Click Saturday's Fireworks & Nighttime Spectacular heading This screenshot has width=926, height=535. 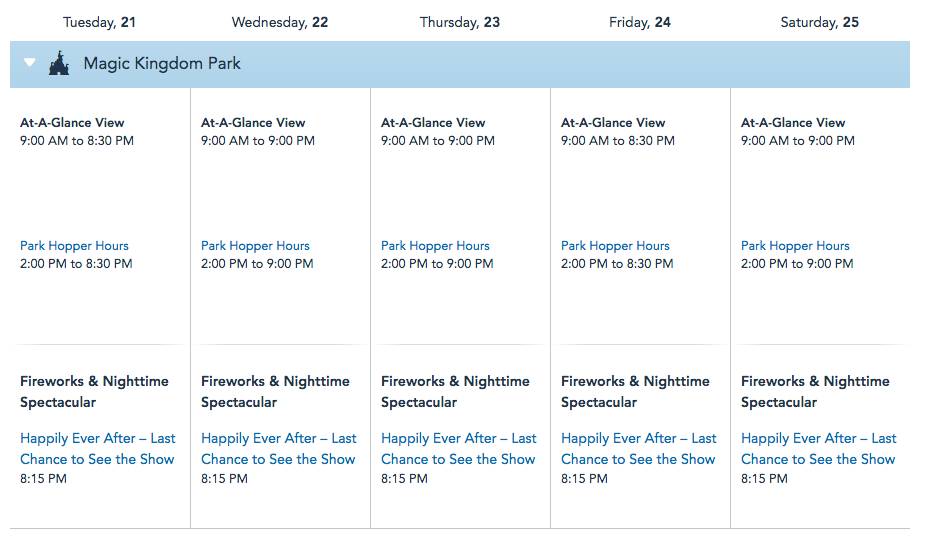[814, 391]
